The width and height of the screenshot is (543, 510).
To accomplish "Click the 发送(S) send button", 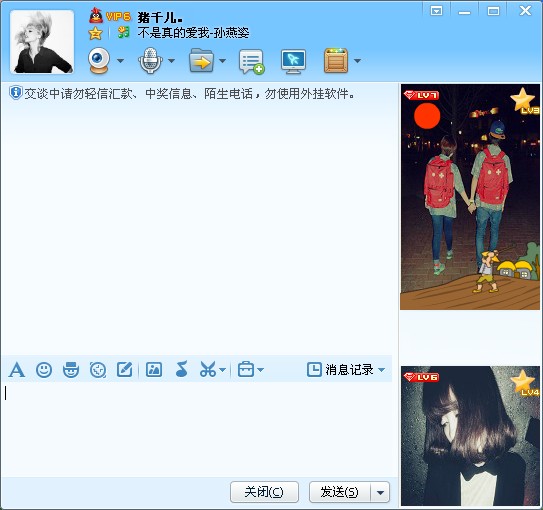I will click(x=340, y=492).
